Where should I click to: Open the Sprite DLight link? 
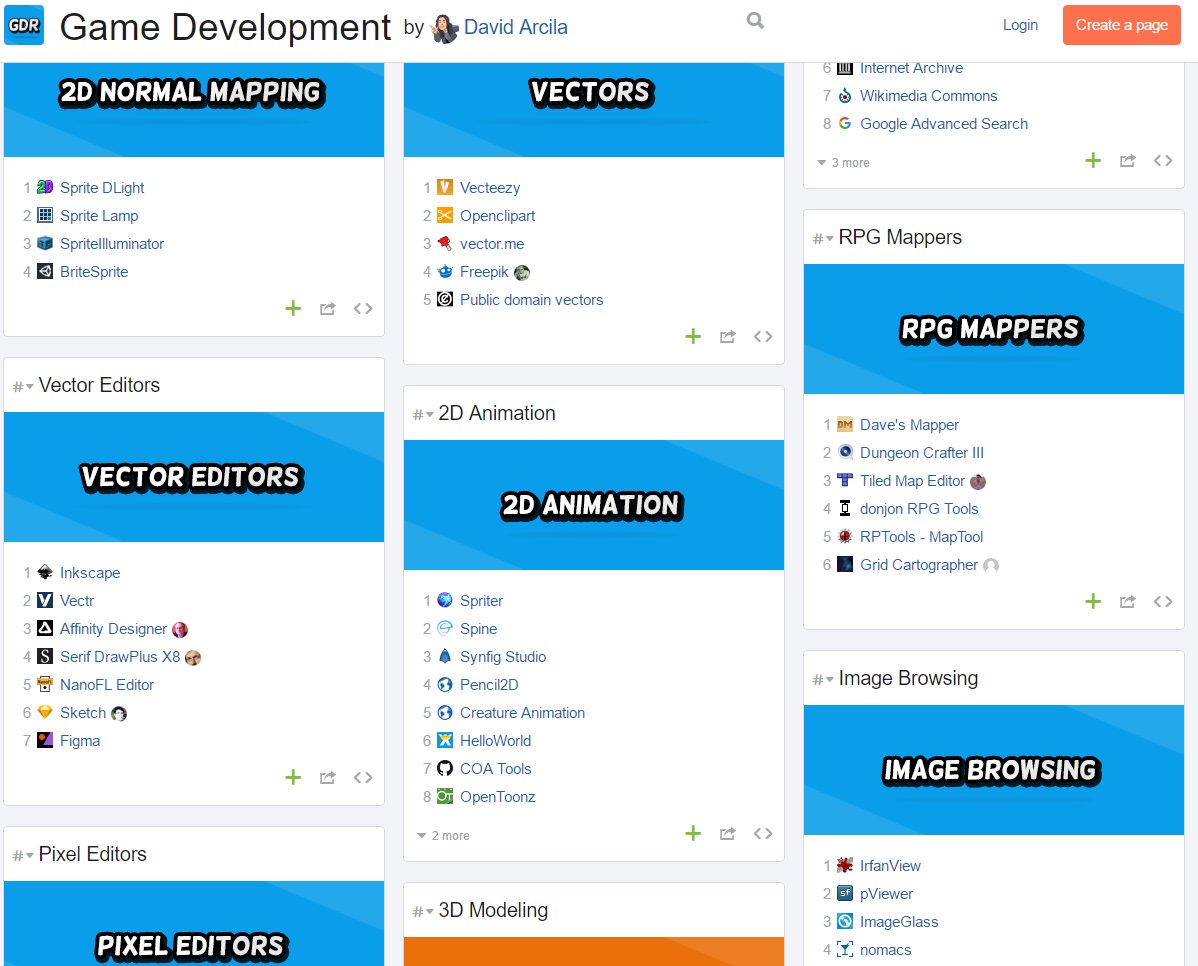[102, 188]
